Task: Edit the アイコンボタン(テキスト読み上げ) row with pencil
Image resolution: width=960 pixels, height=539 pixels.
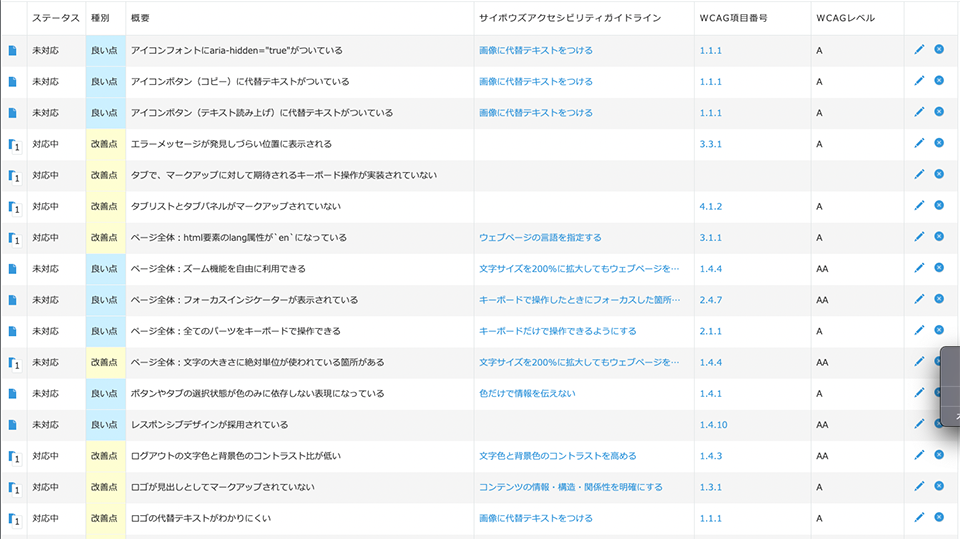Action: (x=919, y=112)
